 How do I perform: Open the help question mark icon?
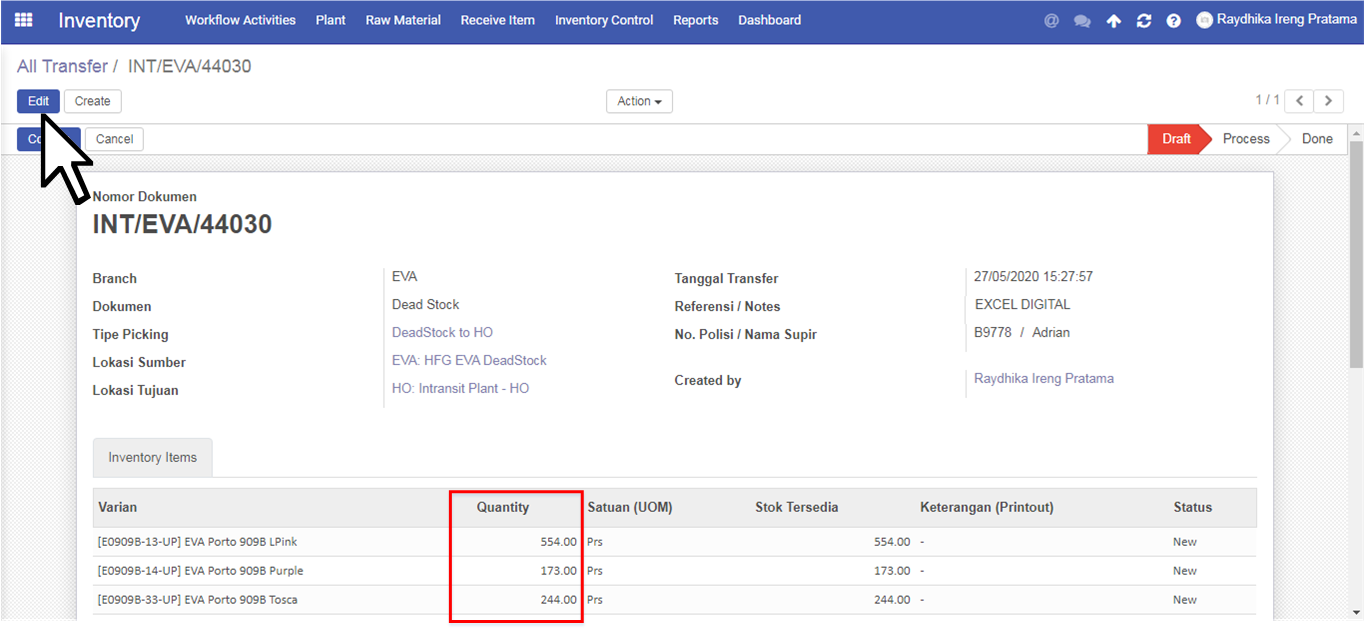point(1174,21)
